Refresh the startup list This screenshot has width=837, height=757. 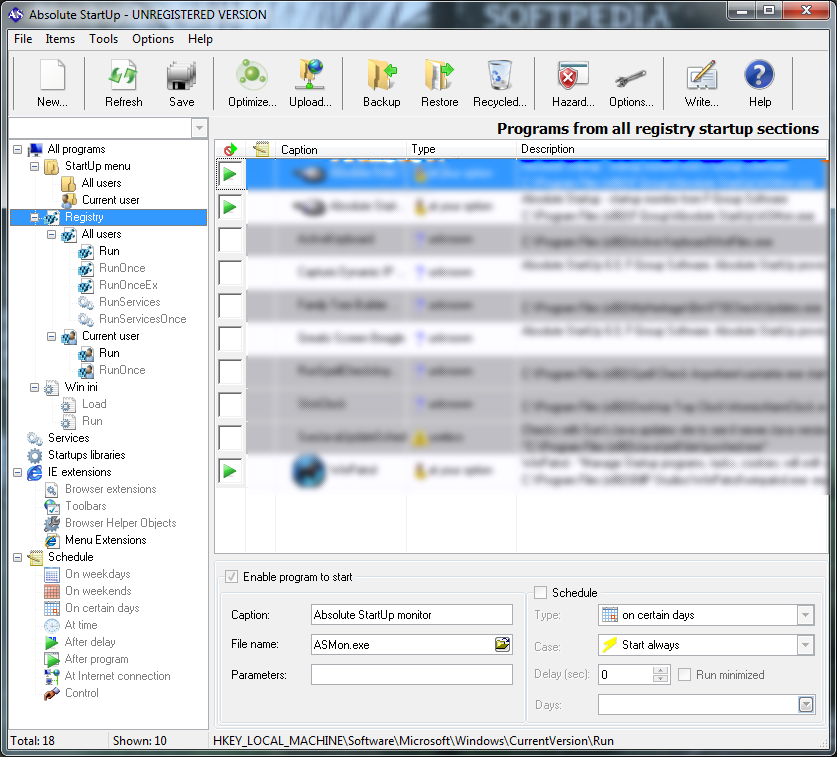tap(123, 83)
